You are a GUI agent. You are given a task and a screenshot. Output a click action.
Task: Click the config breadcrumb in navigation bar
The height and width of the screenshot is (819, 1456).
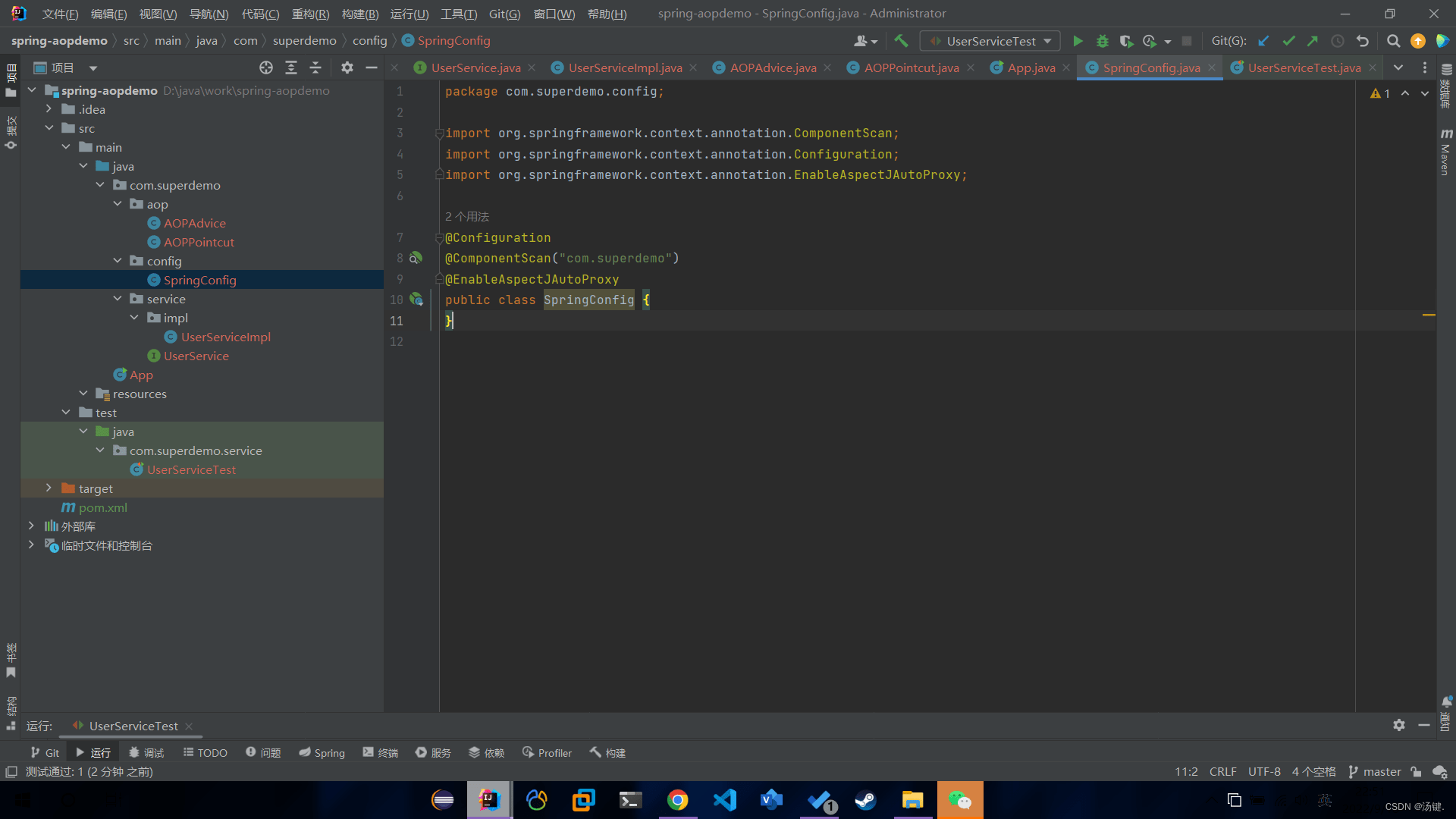click(369, 41)
